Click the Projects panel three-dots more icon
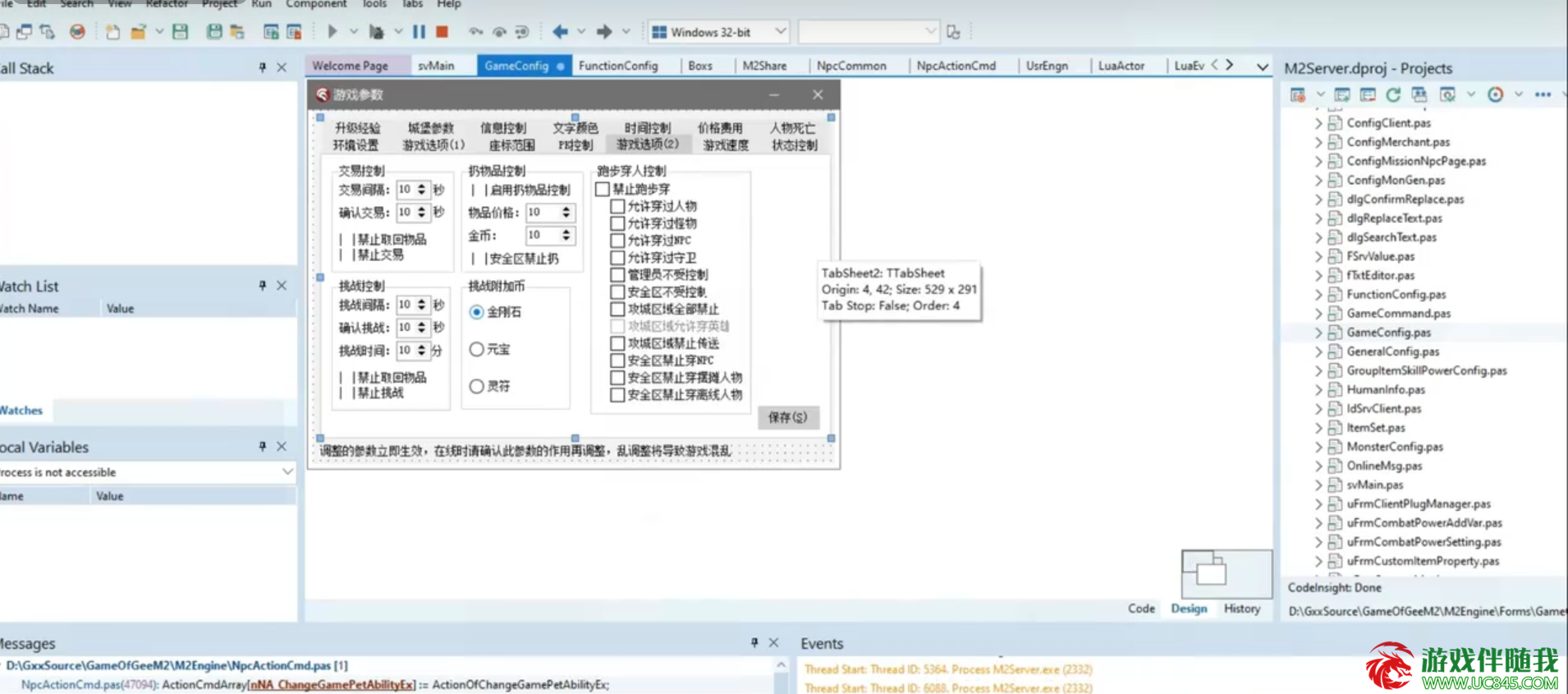Screen dimensions: 1568x694 1543,95
